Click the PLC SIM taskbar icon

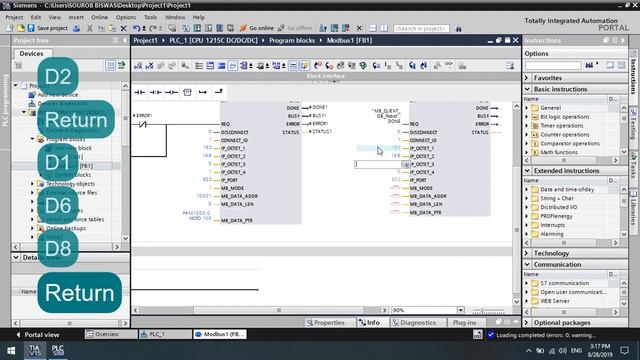(x=58, y=351)
